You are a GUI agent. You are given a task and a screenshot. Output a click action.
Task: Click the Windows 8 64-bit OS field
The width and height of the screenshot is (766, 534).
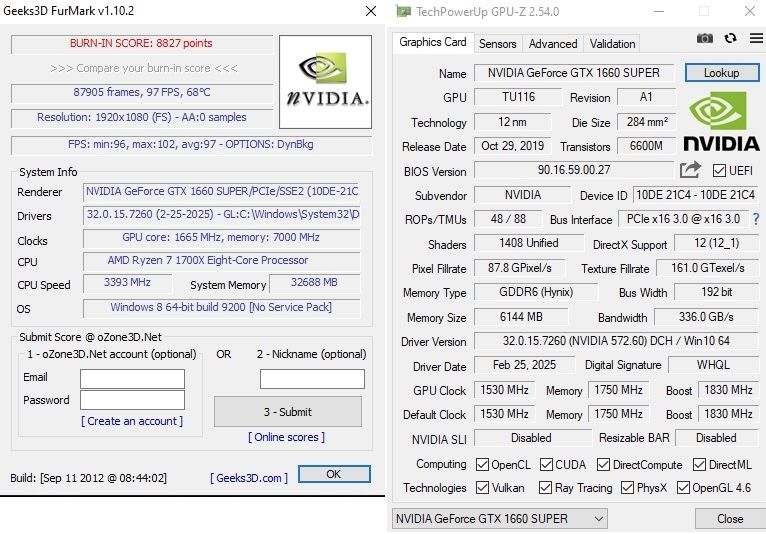[222, 307]
